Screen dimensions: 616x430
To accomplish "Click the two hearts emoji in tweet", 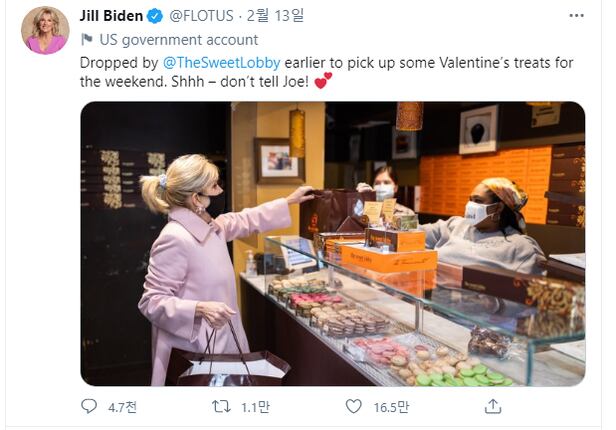I will point(322,81).
